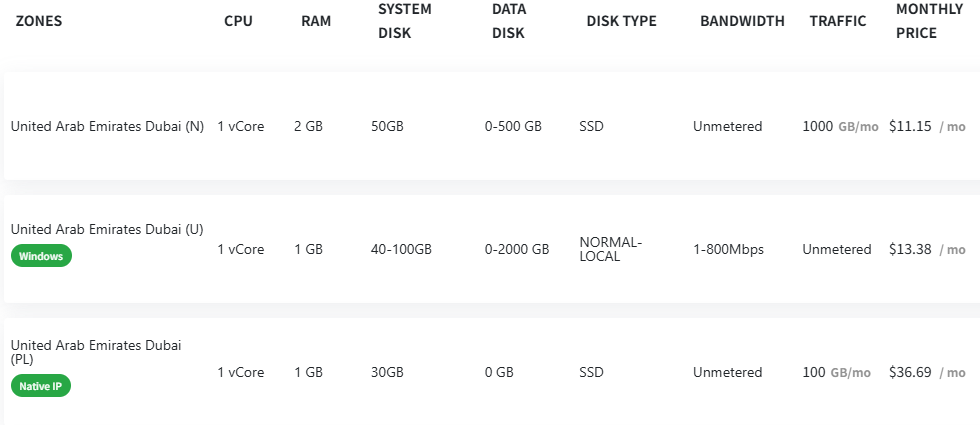980x425 pixels.
Task: Click the RAM column header
Action: [316, 21]
